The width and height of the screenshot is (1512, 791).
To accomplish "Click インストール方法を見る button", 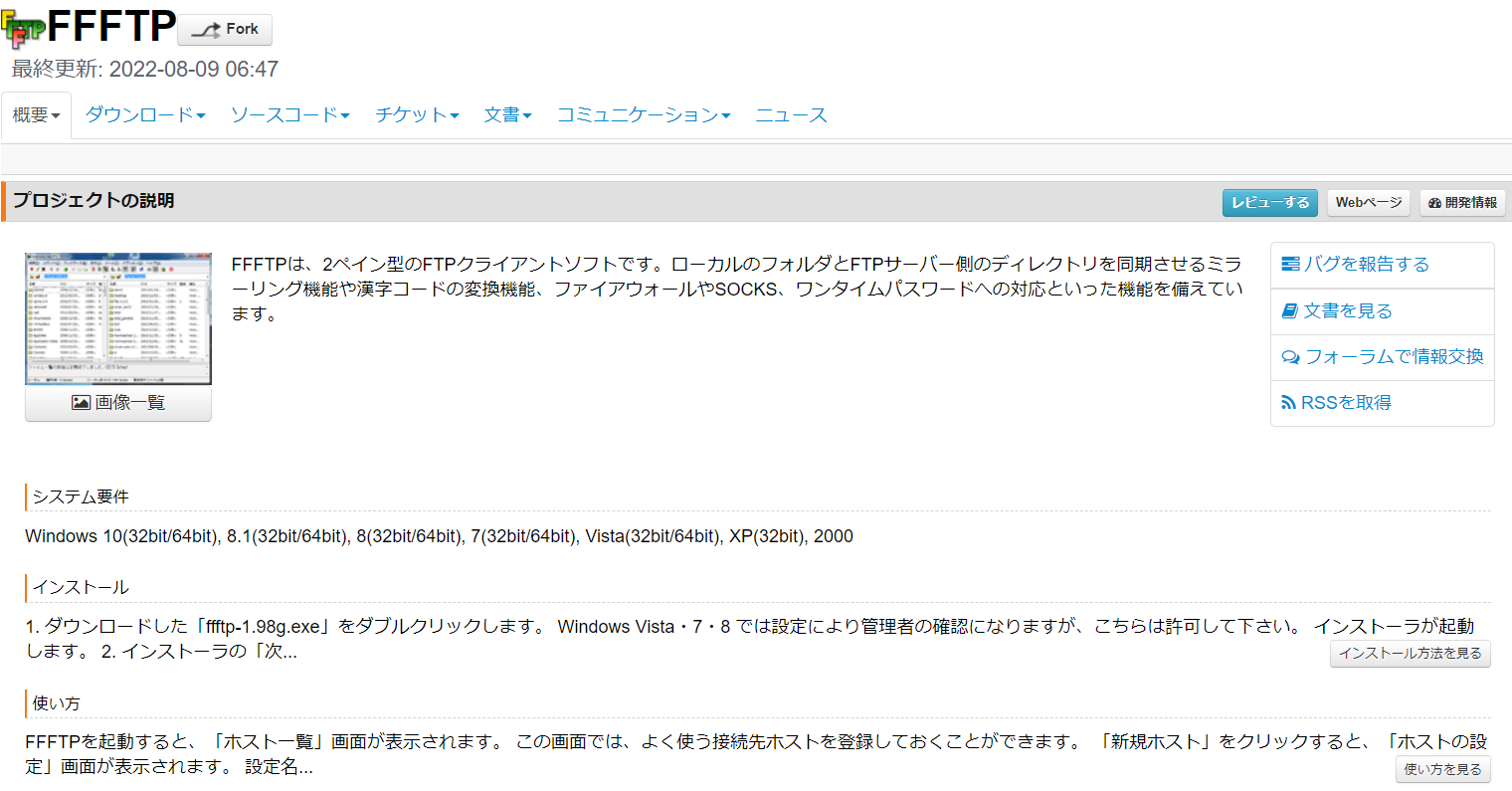I will [1411, 654].
